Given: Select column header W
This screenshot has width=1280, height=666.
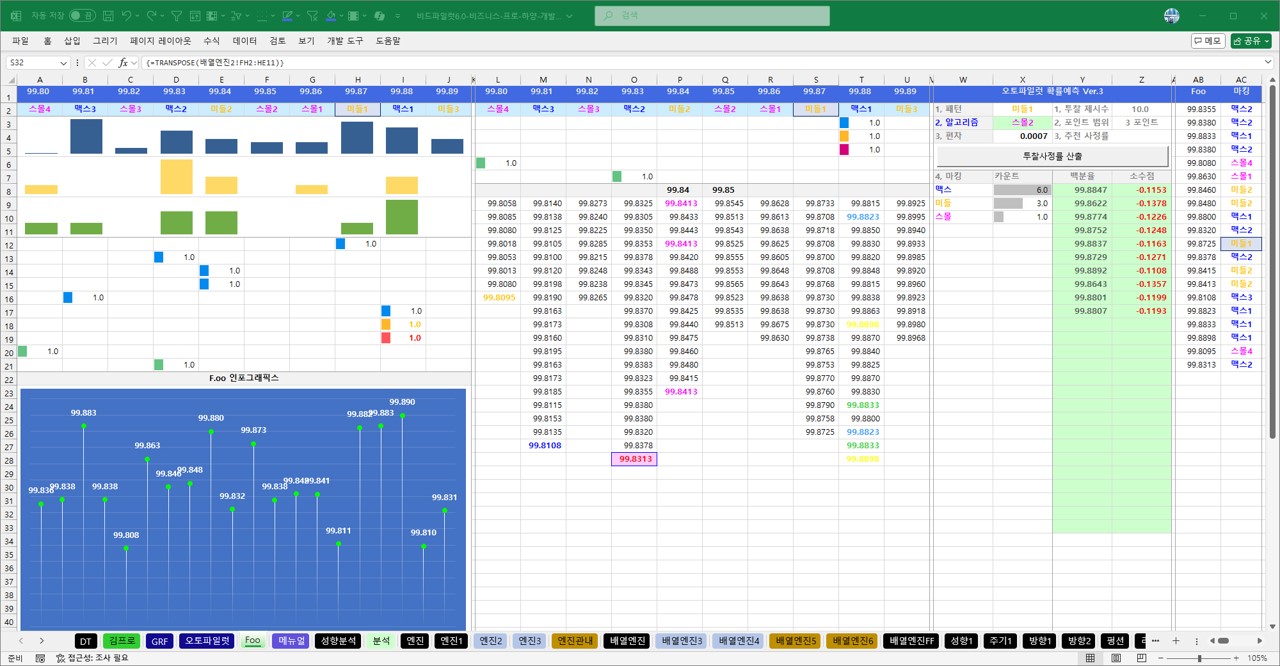Looking at the screenshot, I should tap(963, 79).
